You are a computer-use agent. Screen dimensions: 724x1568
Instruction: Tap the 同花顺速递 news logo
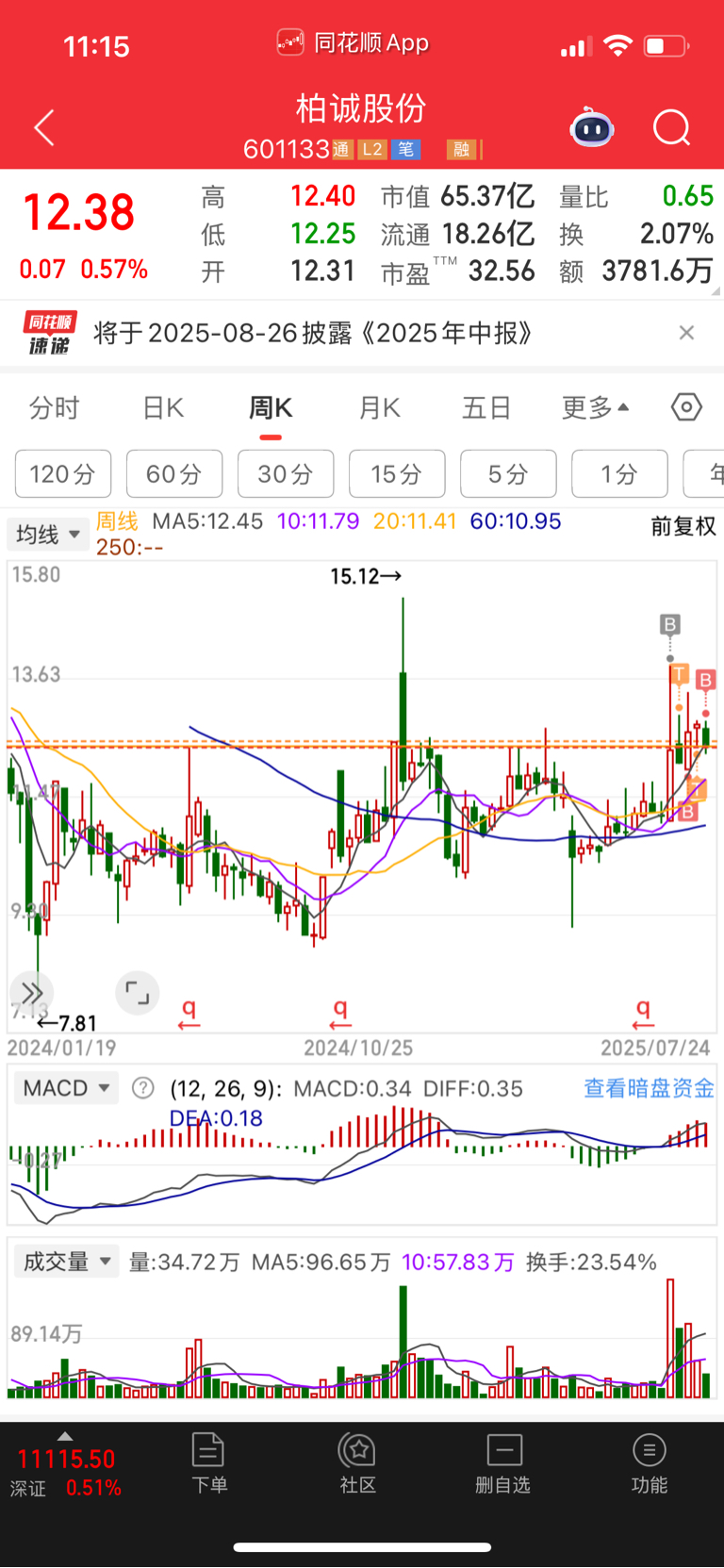point(49,333)
